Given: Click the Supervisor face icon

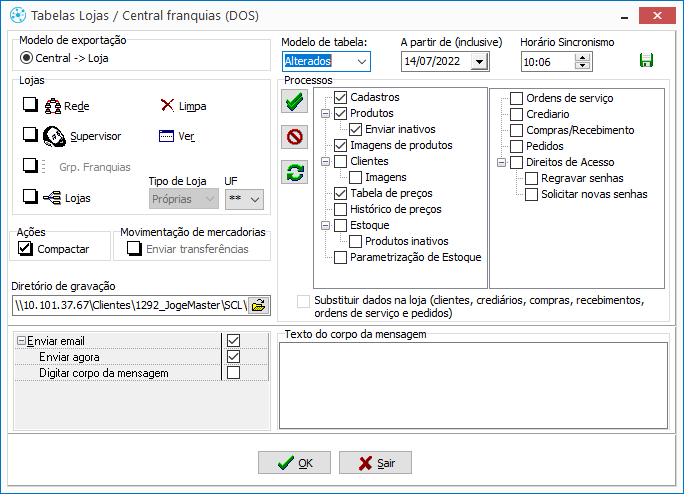Looking at the screenshot, I should (x=54, y=136).
